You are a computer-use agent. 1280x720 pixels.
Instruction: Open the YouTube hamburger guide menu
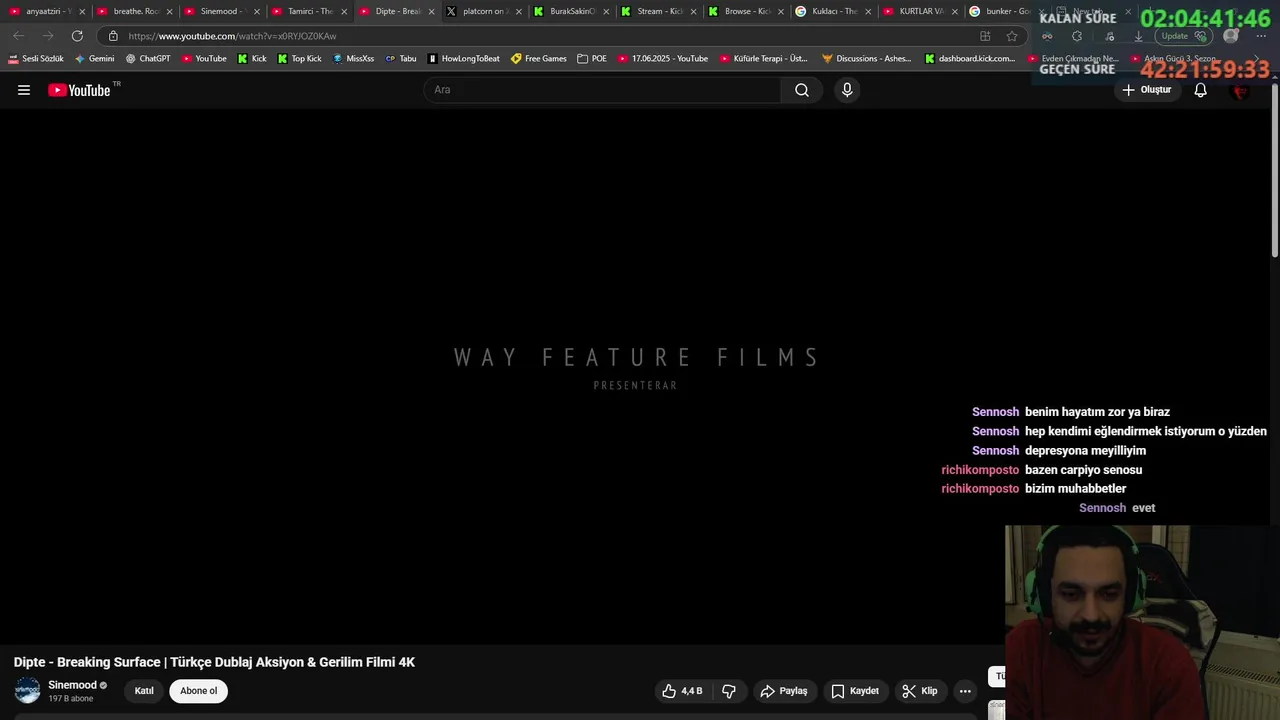(24, 90)
